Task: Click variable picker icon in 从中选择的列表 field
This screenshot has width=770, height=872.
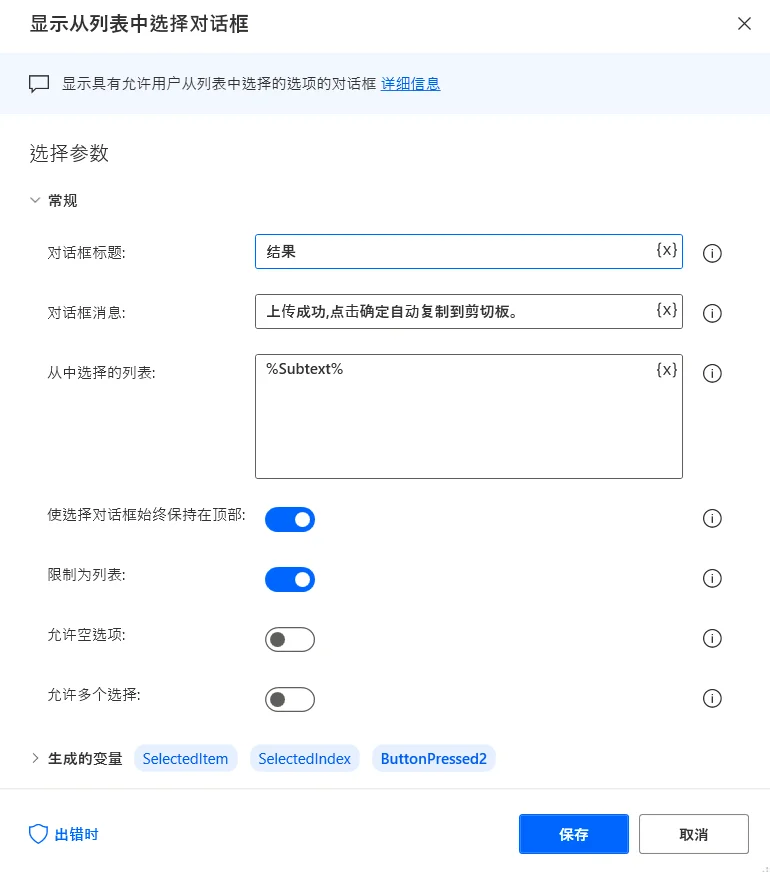Action: point(667,370)
